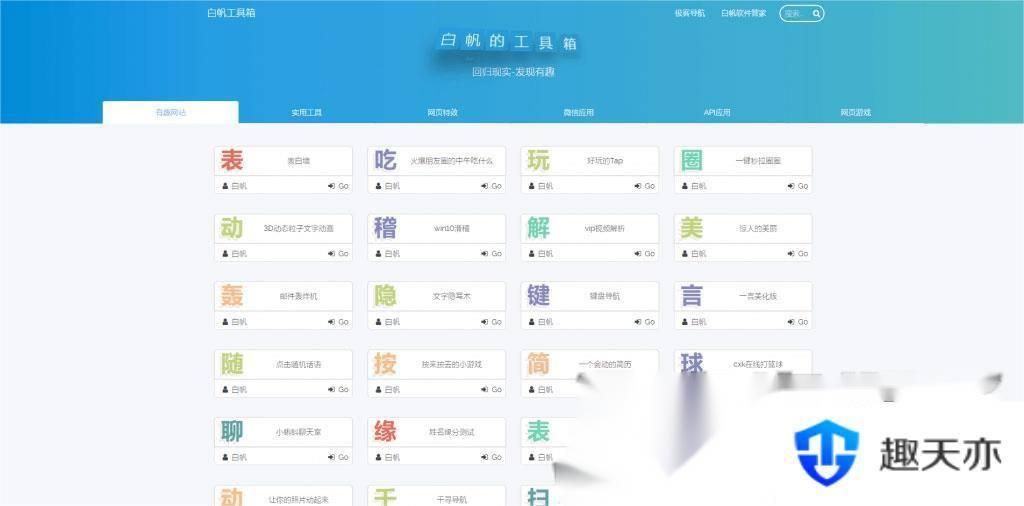
Task: Click the teal 解 character icon
Action: 539,229
